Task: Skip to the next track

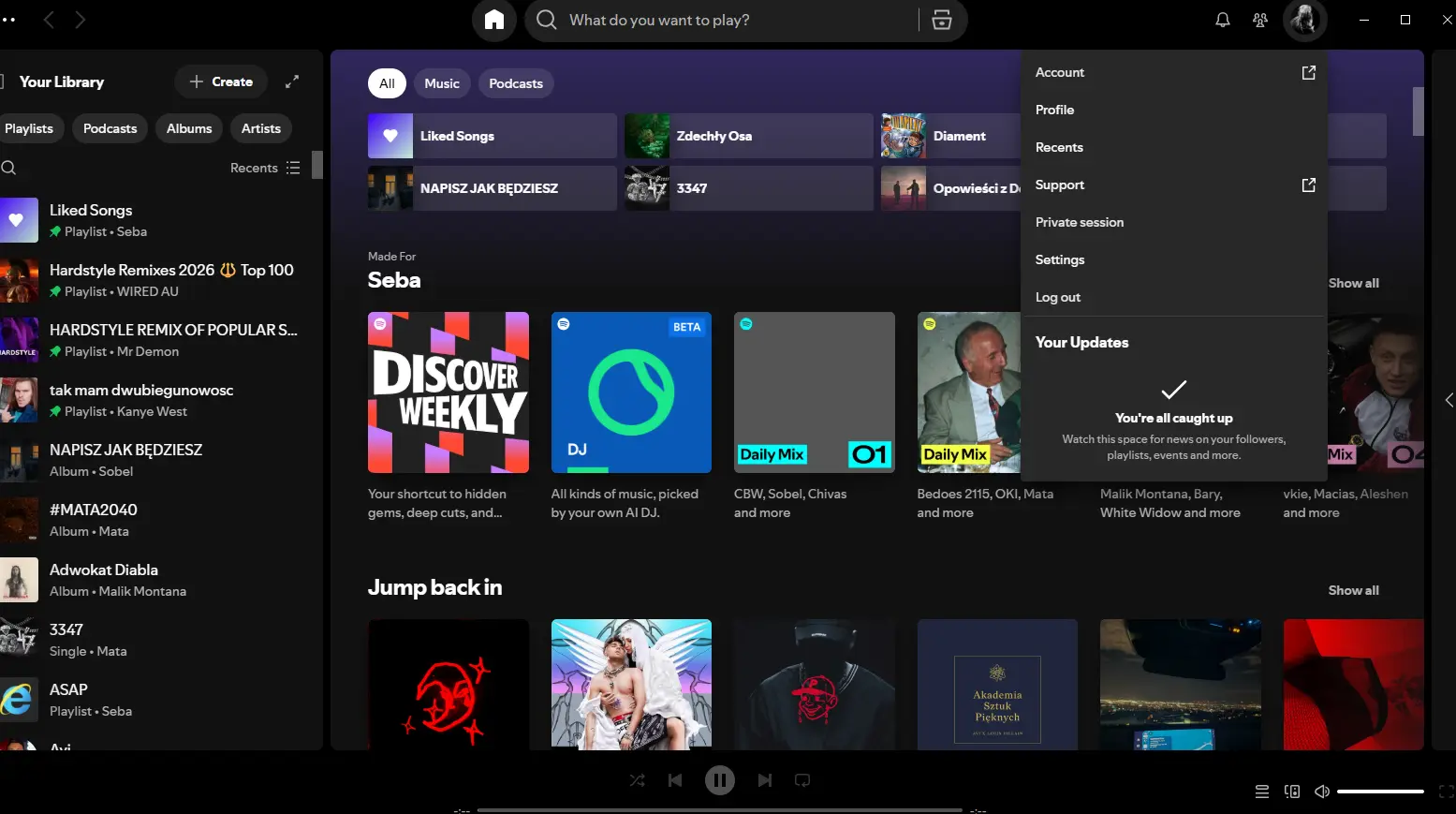Action: pos(765,780)
